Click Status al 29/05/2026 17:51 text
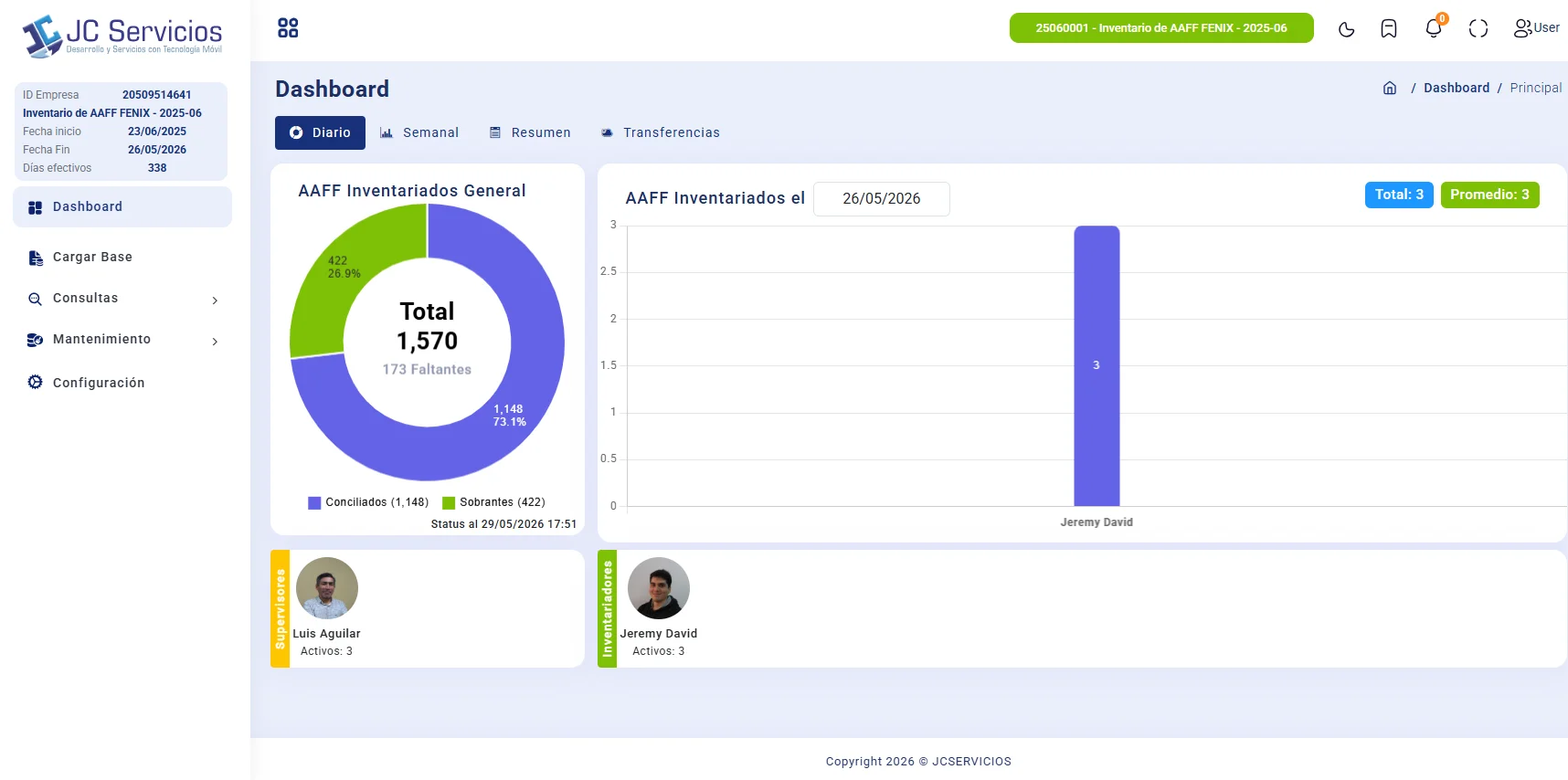This screenshot has height=780, width=1568. coord(503,524)
